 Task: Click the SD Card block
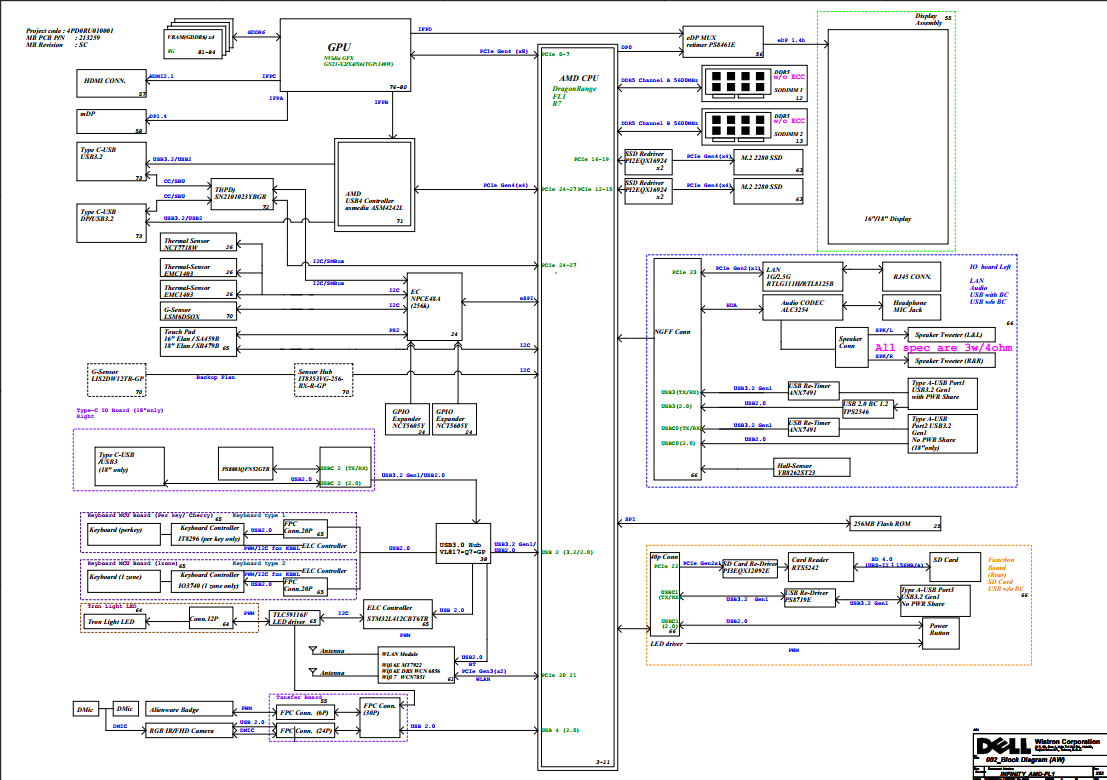point(955,567)
